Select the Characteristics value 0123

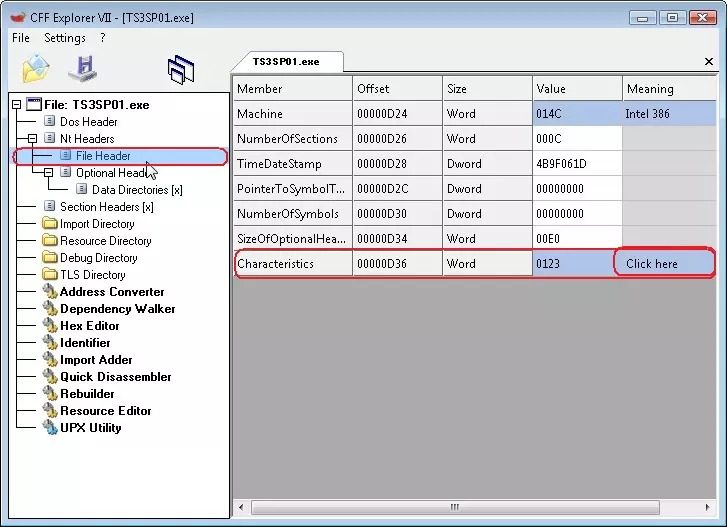577,264
